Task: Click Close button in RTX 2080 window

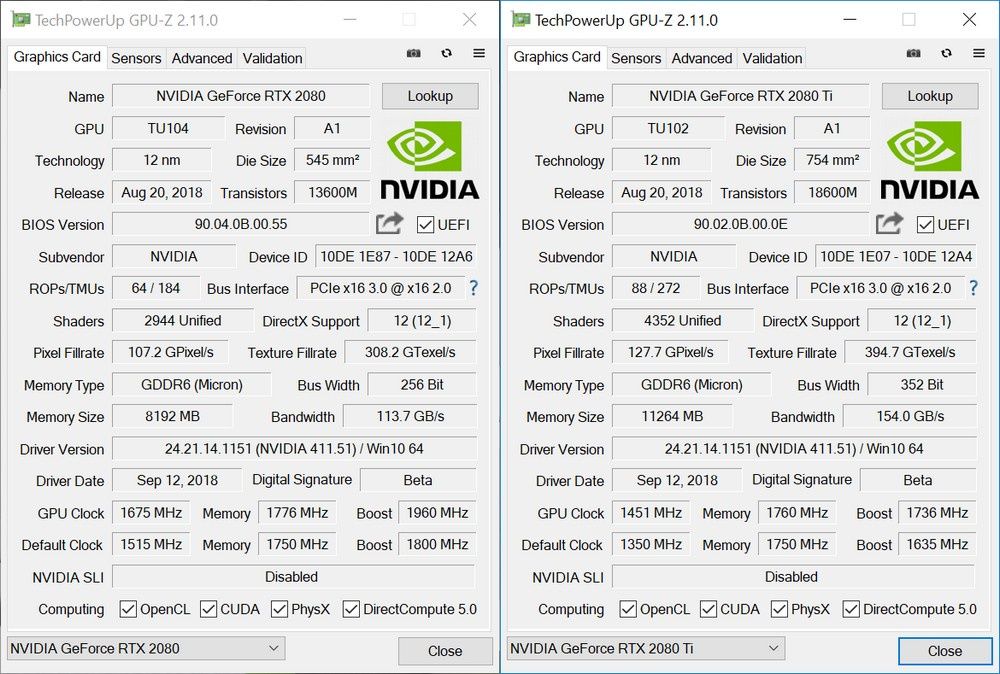Action: (445, 651)
